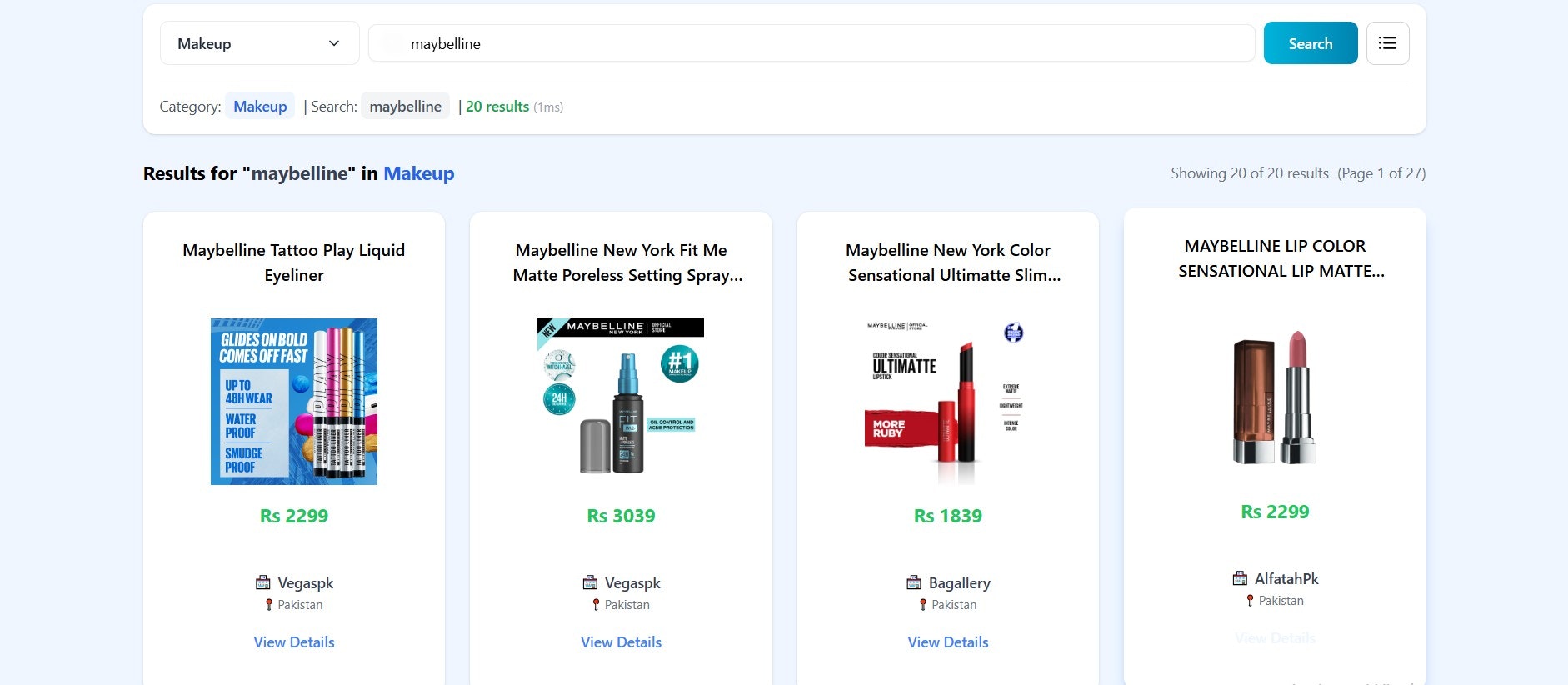Open the Fit Me setting spray product image
Screen dimensions: 1568x685
pos(621,402)
